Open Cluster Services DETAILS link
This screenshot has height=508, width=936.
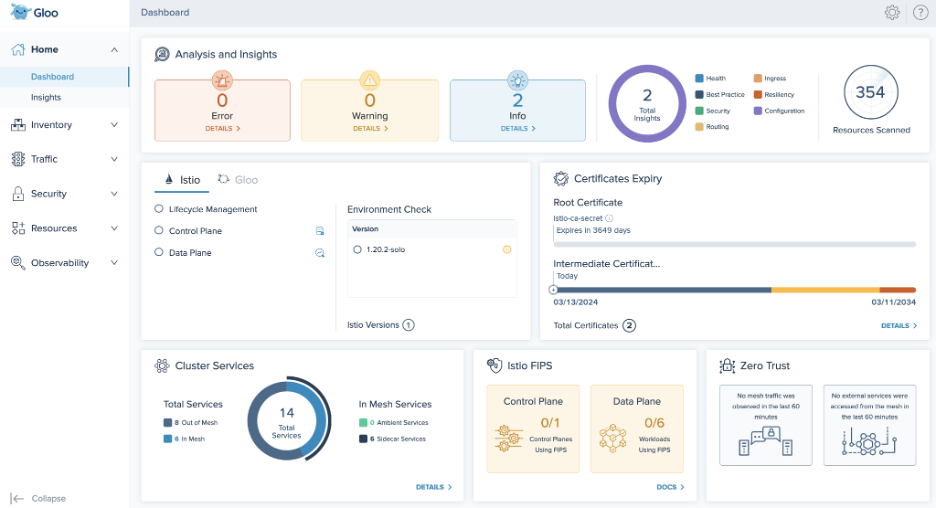(x=434, y=487)
